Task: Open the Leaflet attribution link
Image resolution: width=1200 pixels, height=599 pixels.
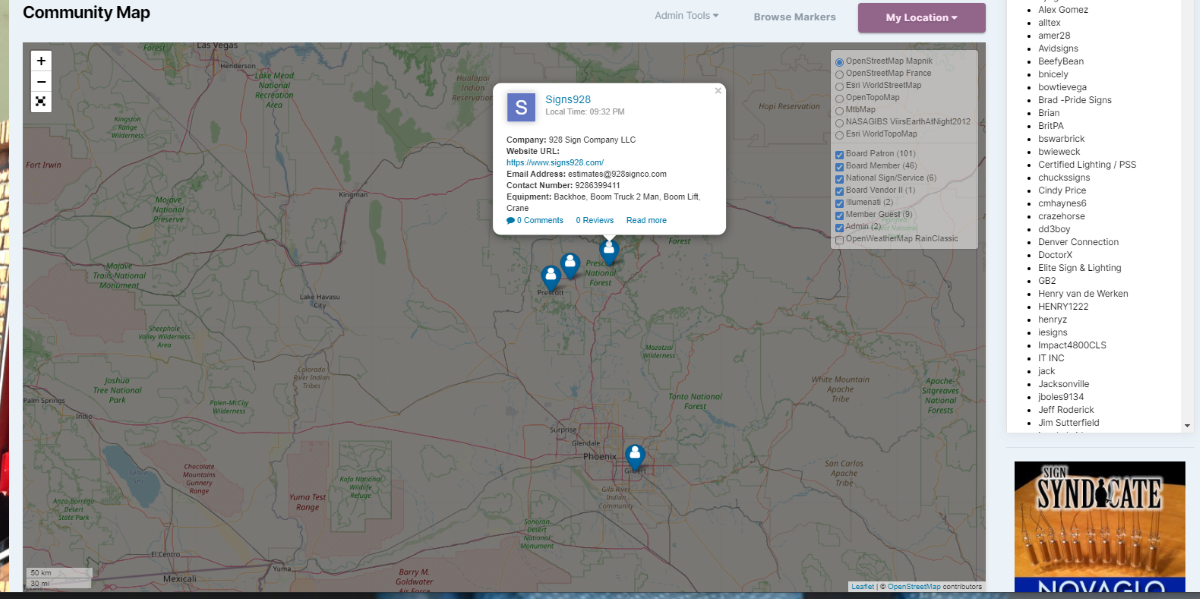Action: [x=862, y=586]
